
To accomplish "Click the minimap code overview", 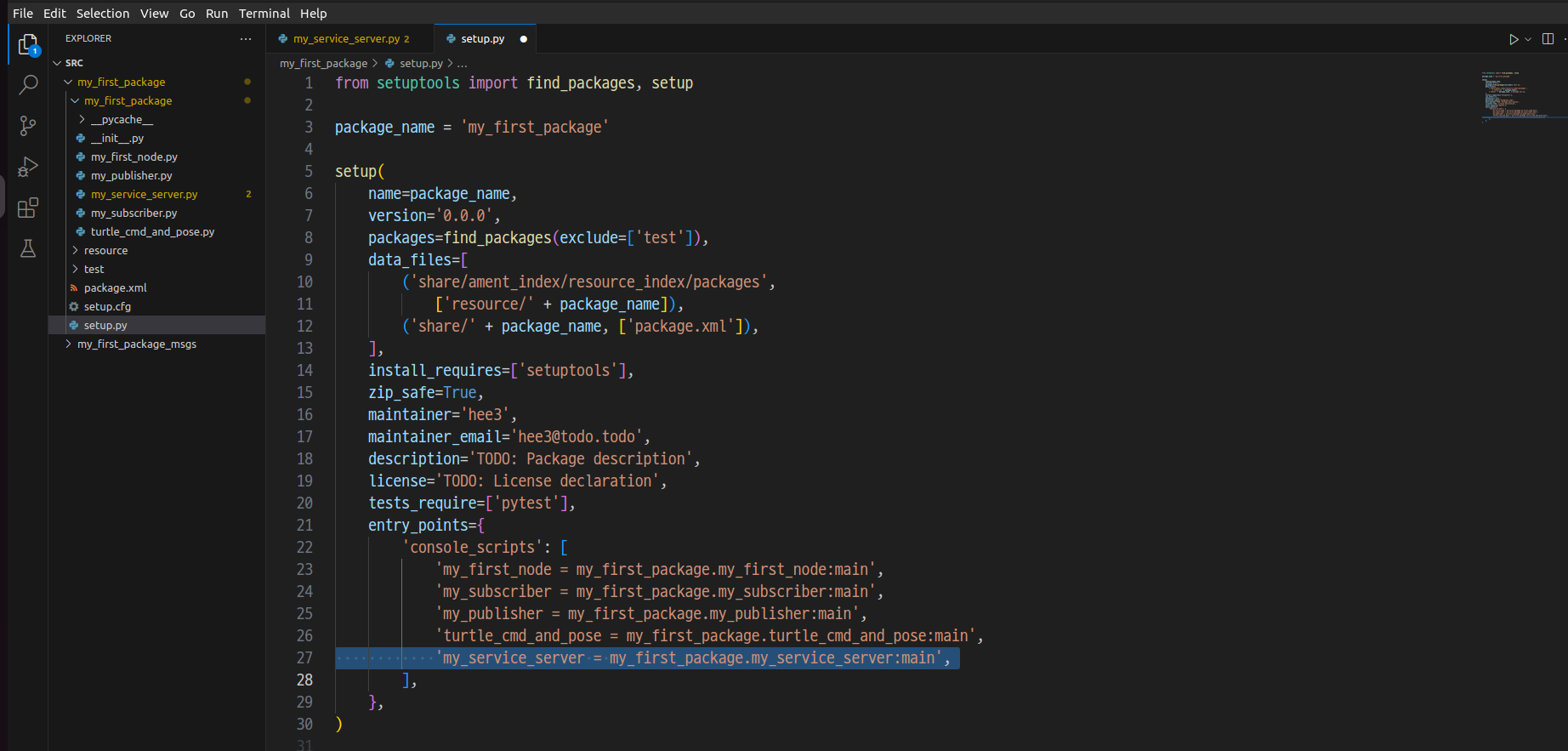I will (1522, 96).
